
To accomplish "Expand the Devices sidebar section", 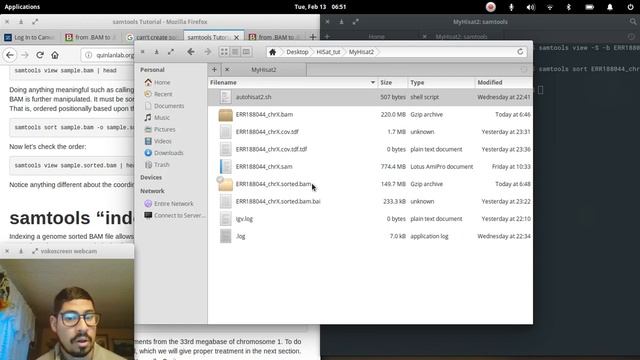I will tap(151, 178).
